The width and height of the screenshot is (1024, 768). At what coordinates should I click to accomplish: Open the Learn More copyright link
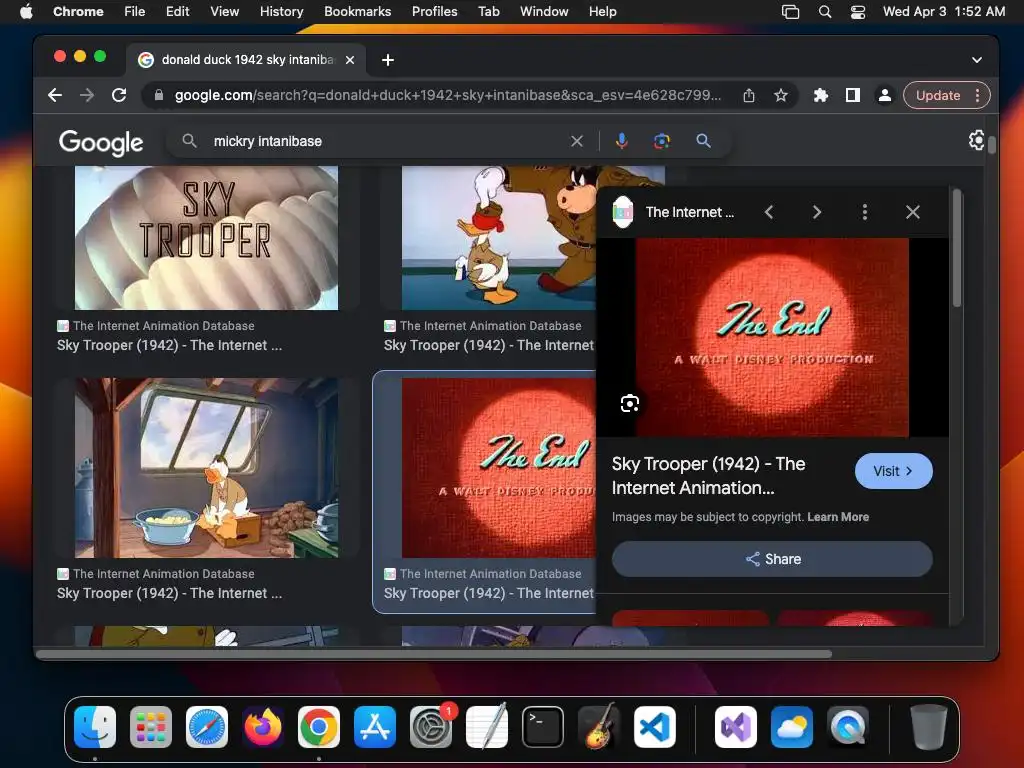(x=838, y=517)
